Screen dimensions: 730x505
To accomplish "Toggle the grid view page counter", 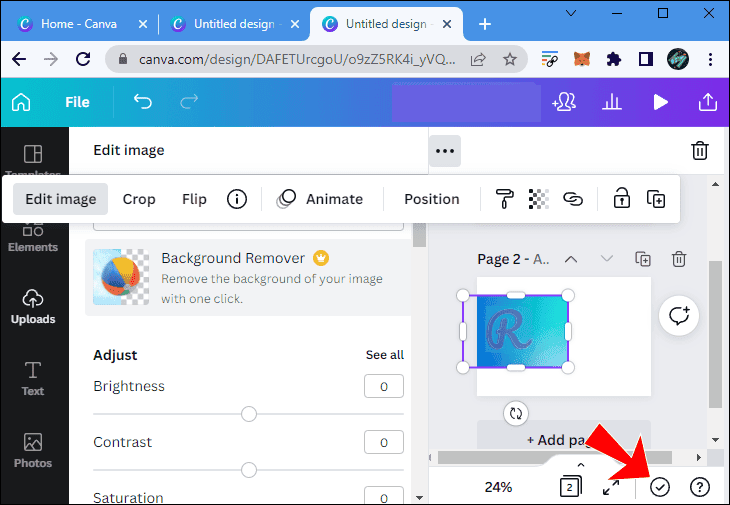I will pos(570,487).
